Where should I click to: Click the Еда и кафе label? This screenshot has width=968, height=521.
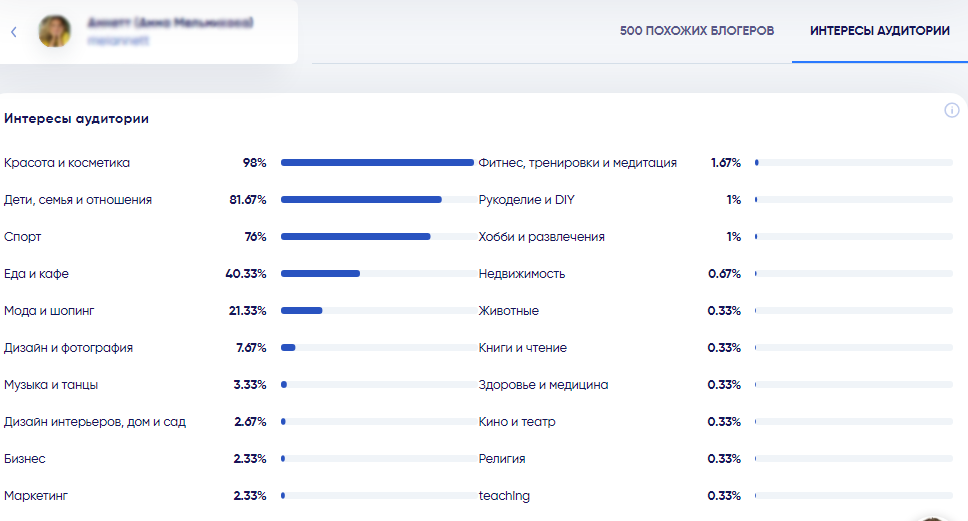[x=36, y=273]
